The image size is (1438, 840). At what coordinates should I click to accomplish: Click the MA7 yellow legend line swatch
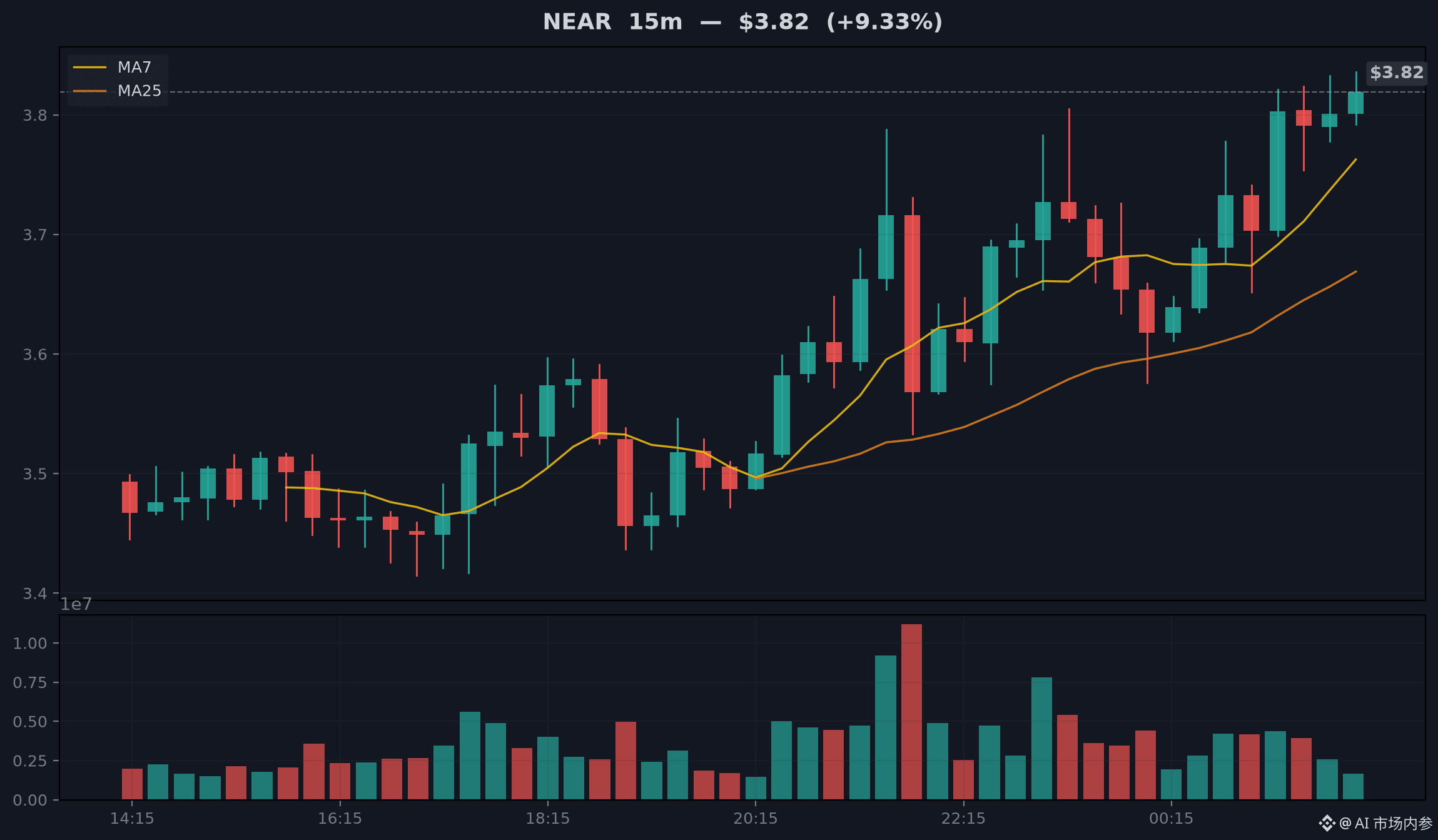pos(89,67)
